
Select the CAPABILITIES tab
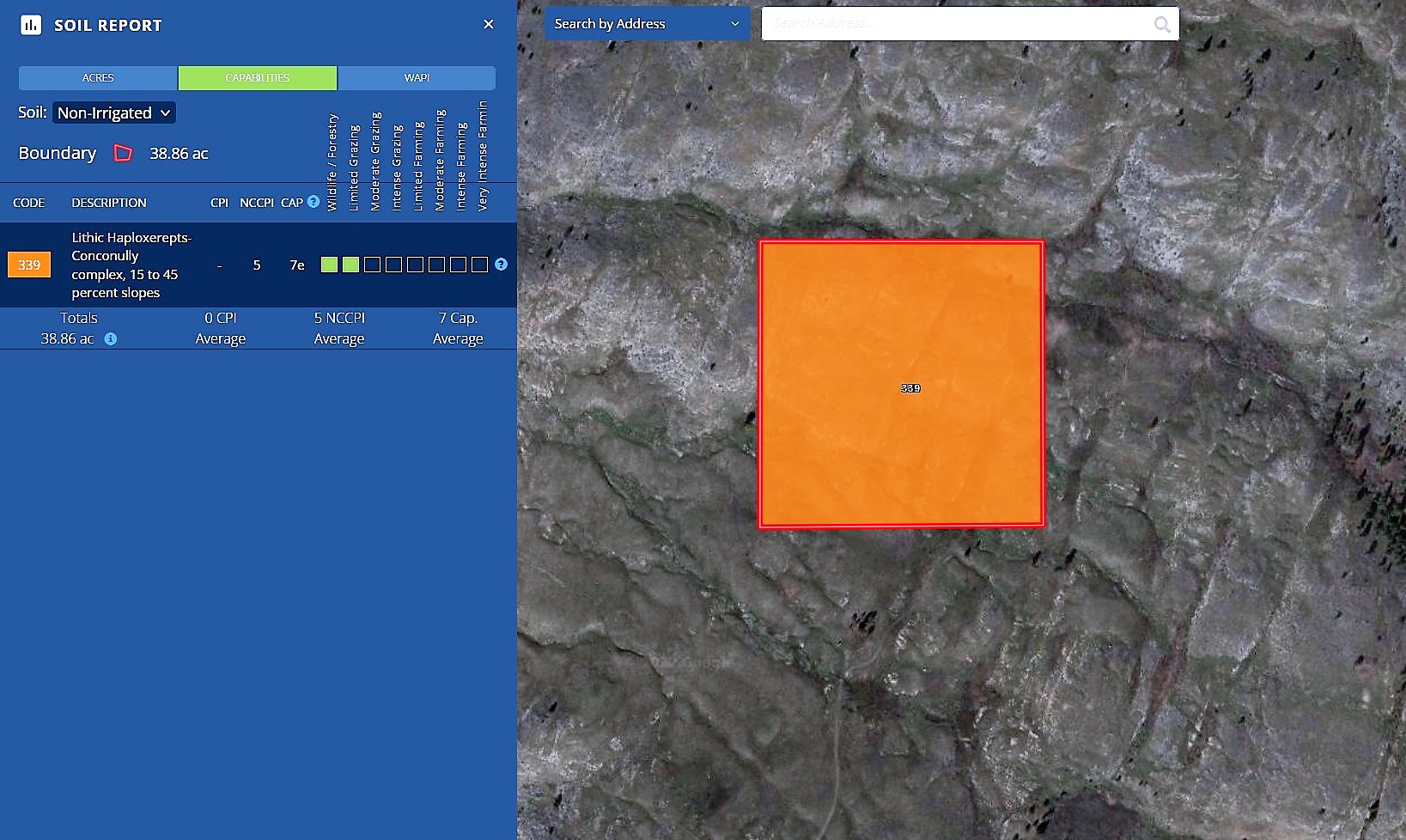click(x=258, y=78)
